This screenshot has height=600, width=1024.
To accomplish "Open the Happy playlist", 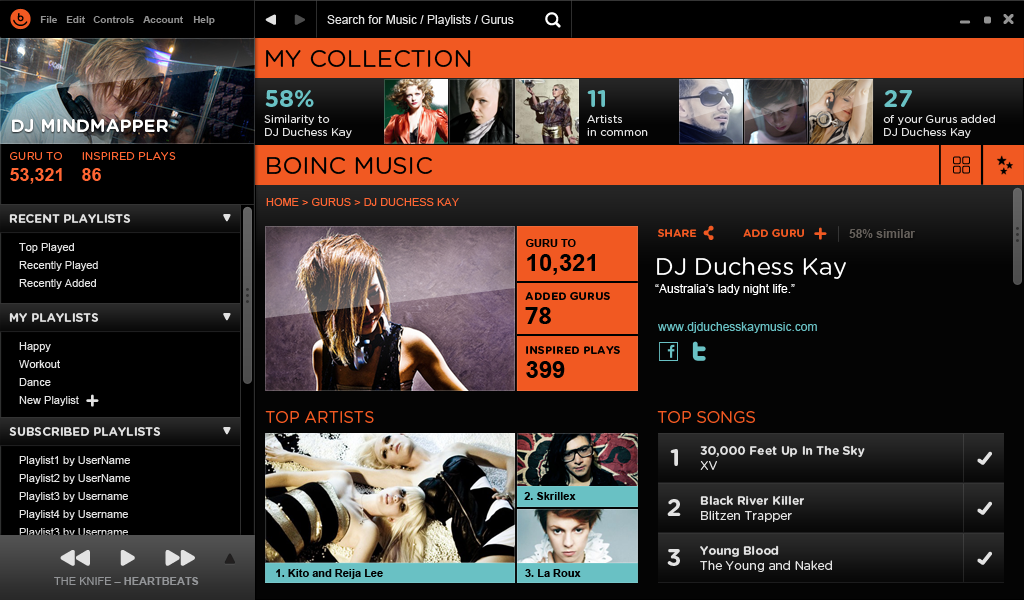I will pyautogui.click(x=35, y=346).
